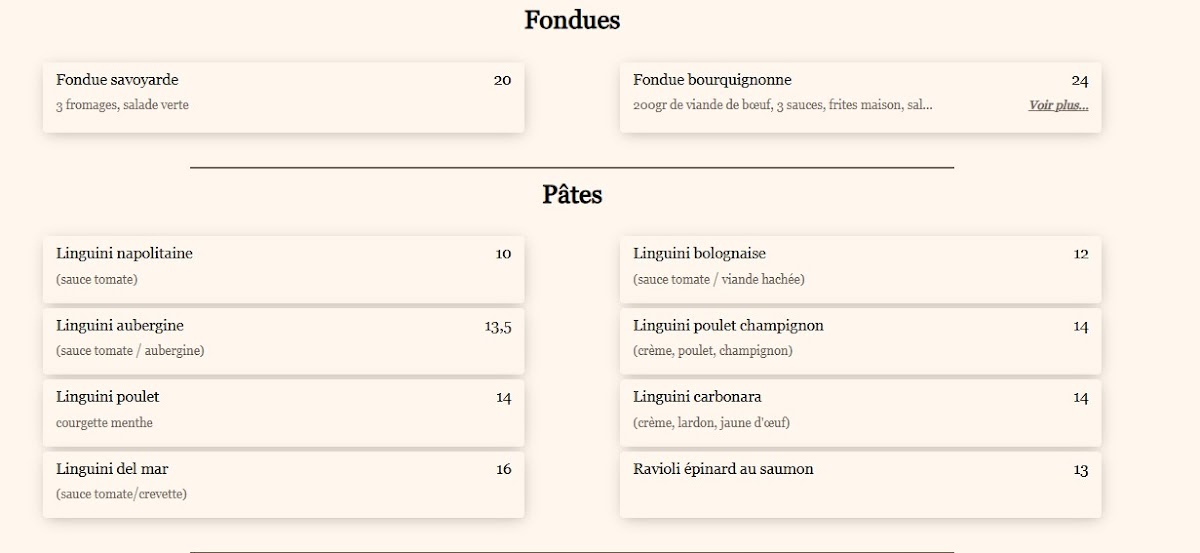Select Linguini bolognaise menu item
1200x553 pixels.
(860, 269)
